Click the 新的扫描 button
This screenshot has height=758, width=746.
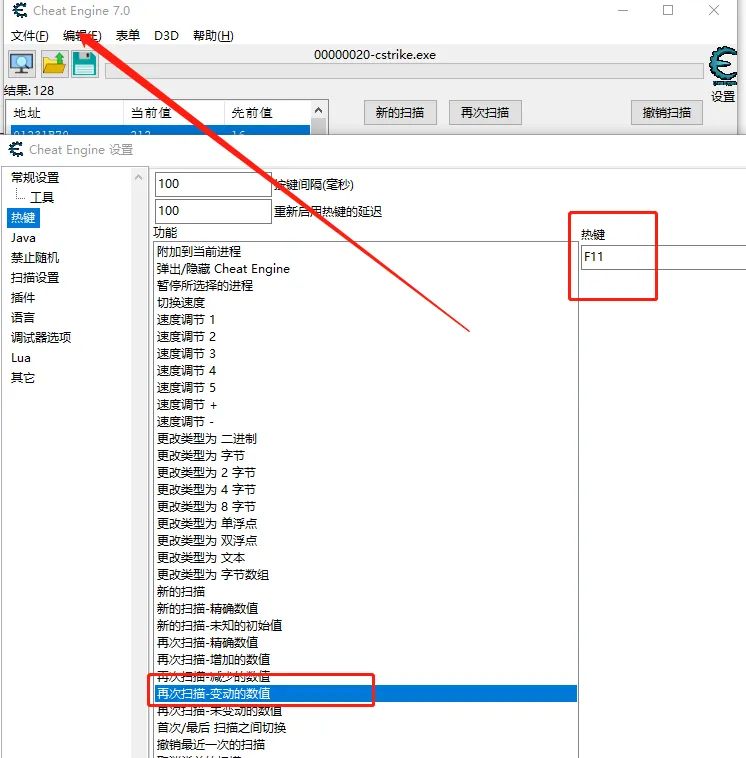400,113
